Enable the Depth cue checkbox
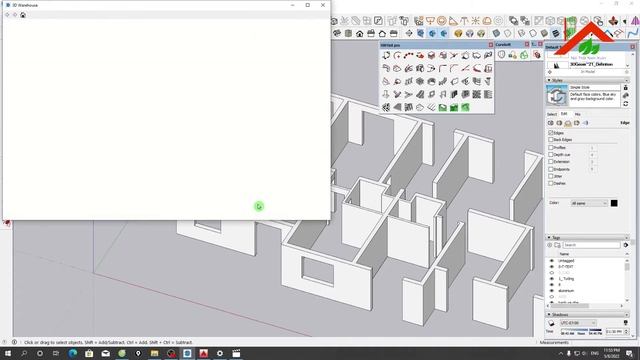Viewport: 640px width, 360px height. point(551,155)
